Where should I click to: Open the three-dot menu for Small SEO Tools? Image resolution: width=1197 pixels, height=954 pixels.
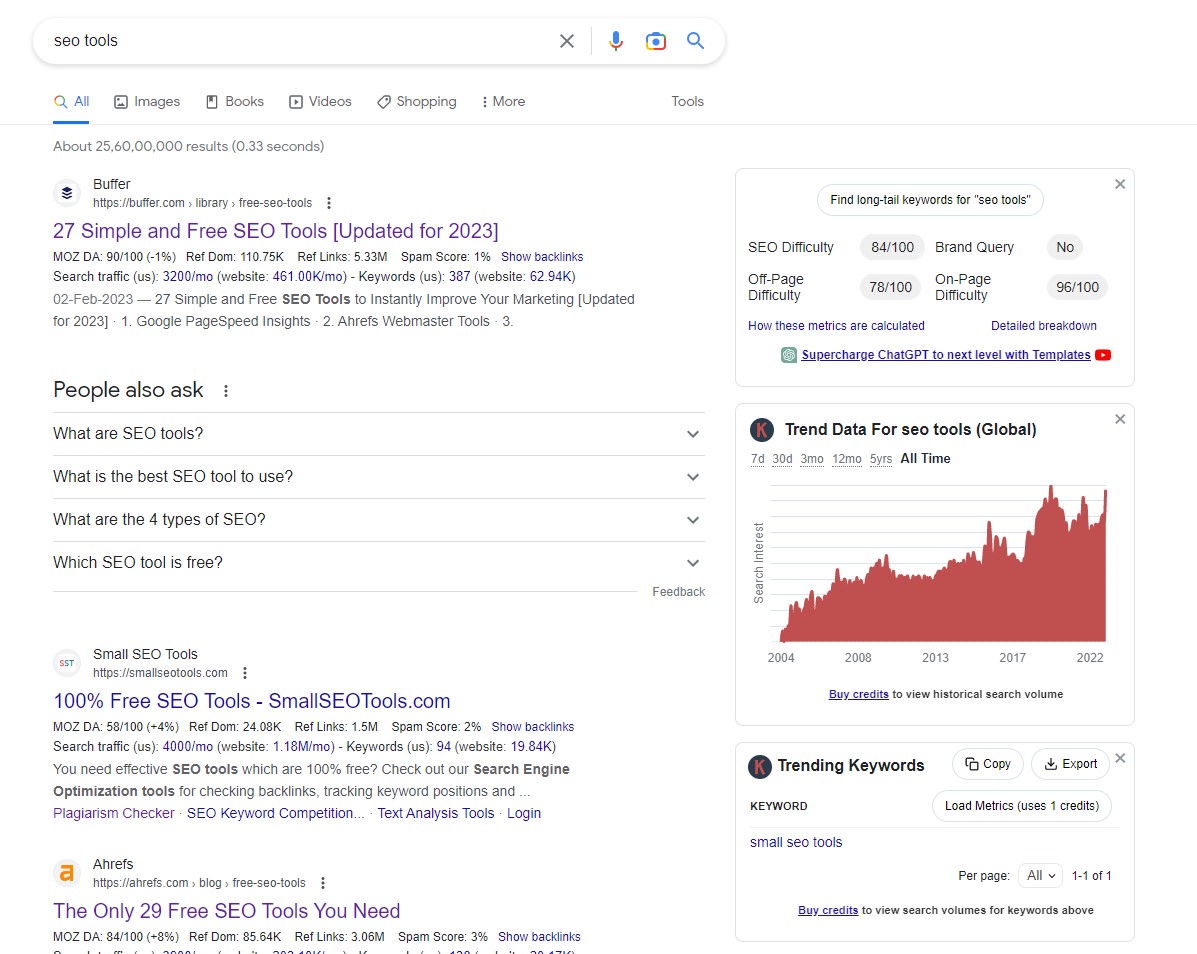click(245, 673)
